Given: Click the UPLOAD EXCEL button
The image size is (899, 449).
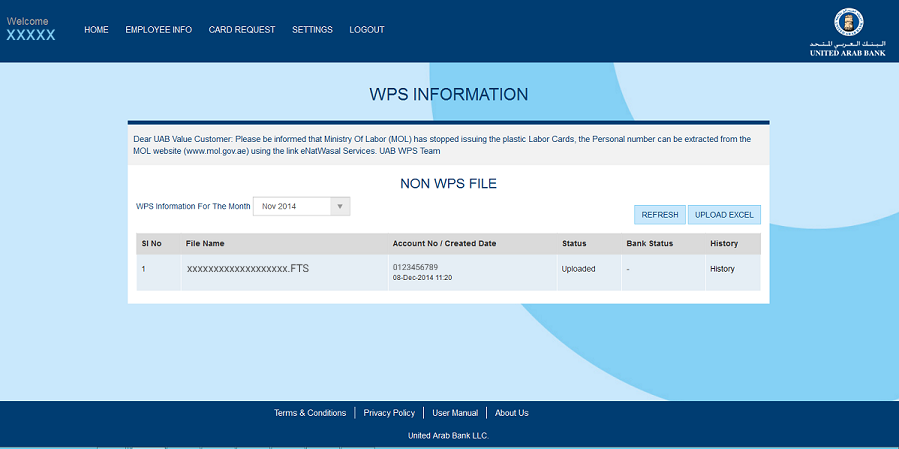Looking at the screenshot, I should (724, 215).
